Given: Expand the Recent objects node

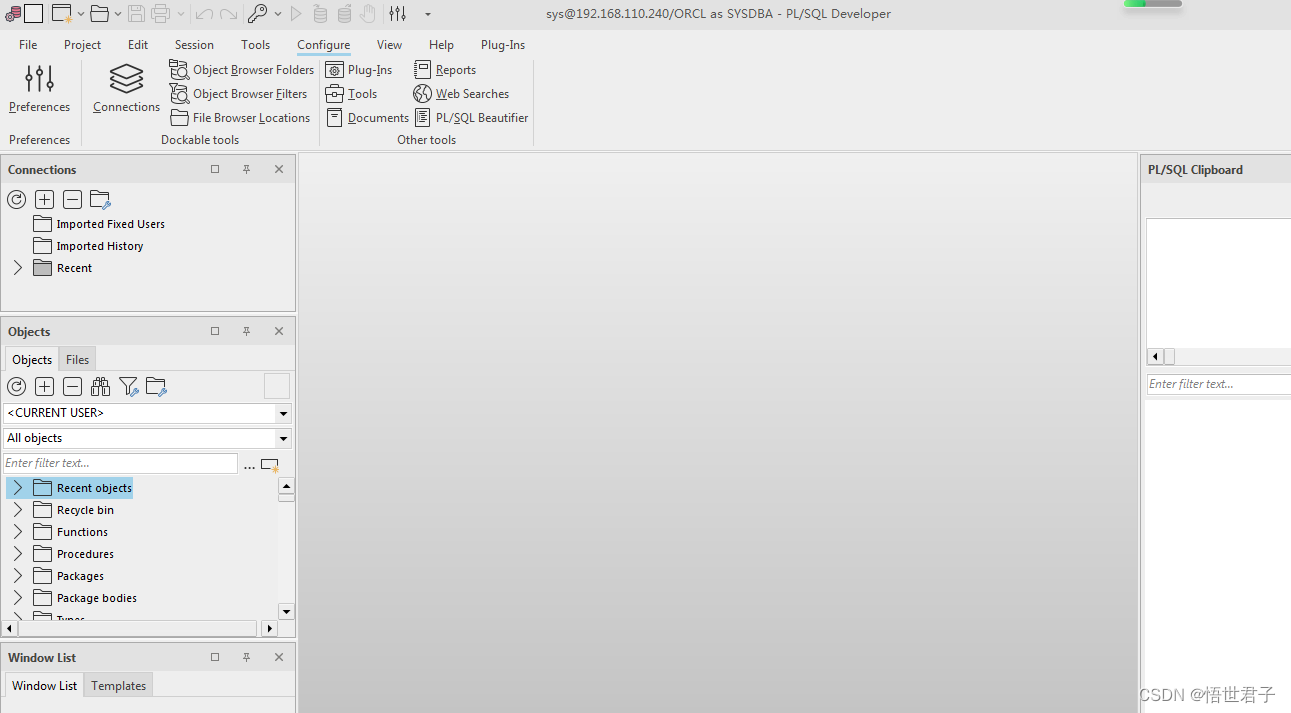Looking at the screenshot, I should (x=17, y=488).
